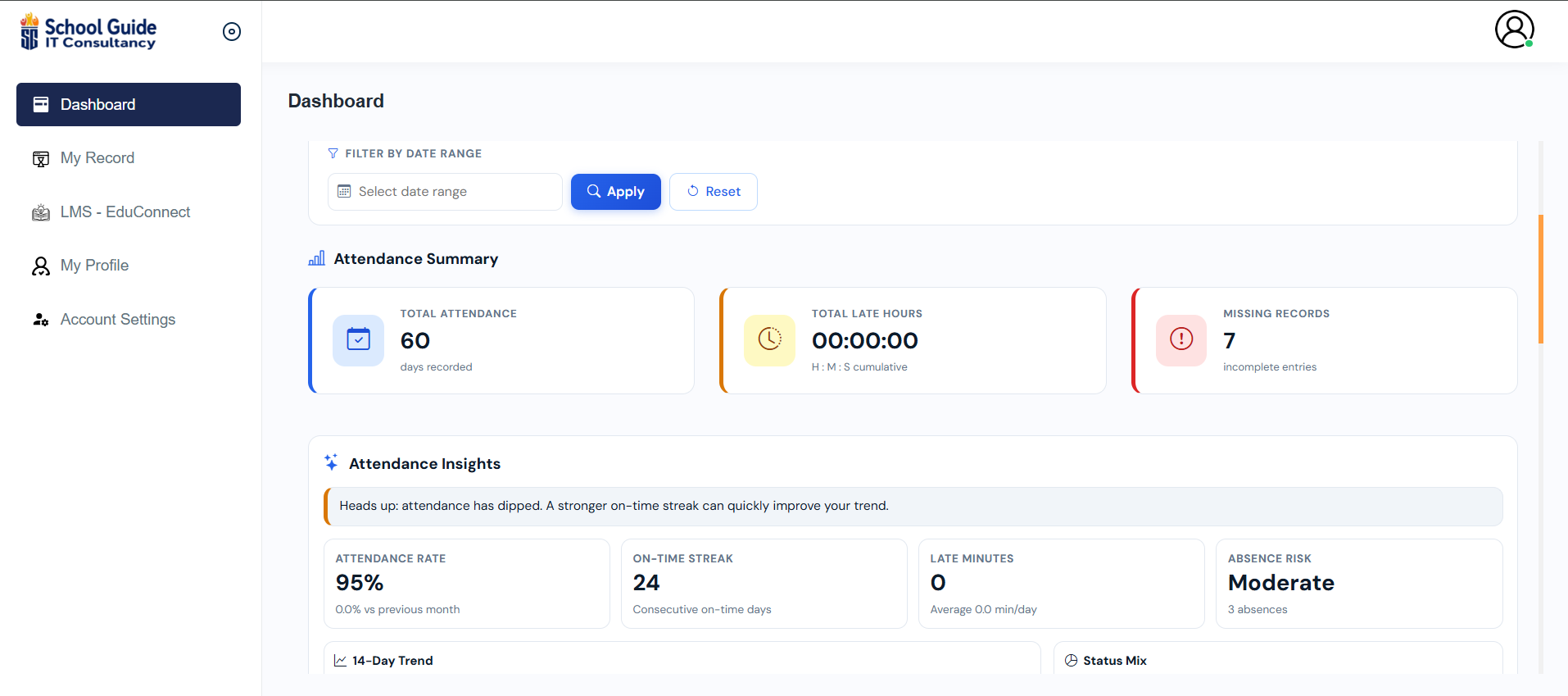This screenshot has width=1568, height=696.
Task: Click the School Guide IT Consultancy logo
Action: pos(88,32)
